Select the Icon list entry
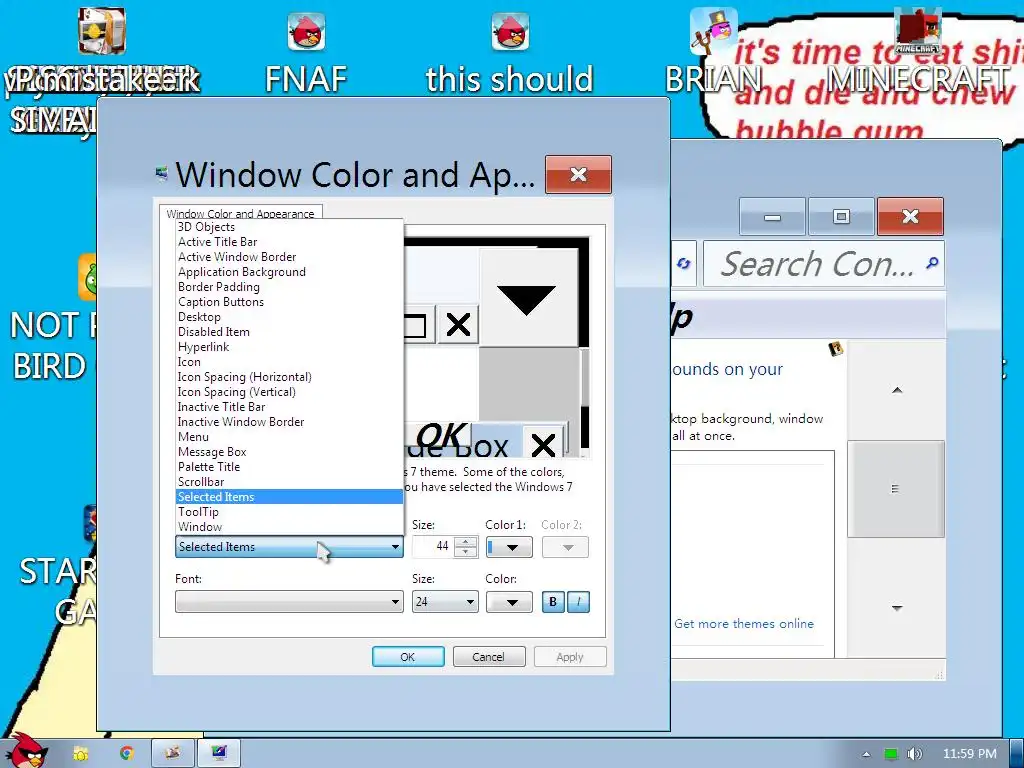 coord(289,362)
